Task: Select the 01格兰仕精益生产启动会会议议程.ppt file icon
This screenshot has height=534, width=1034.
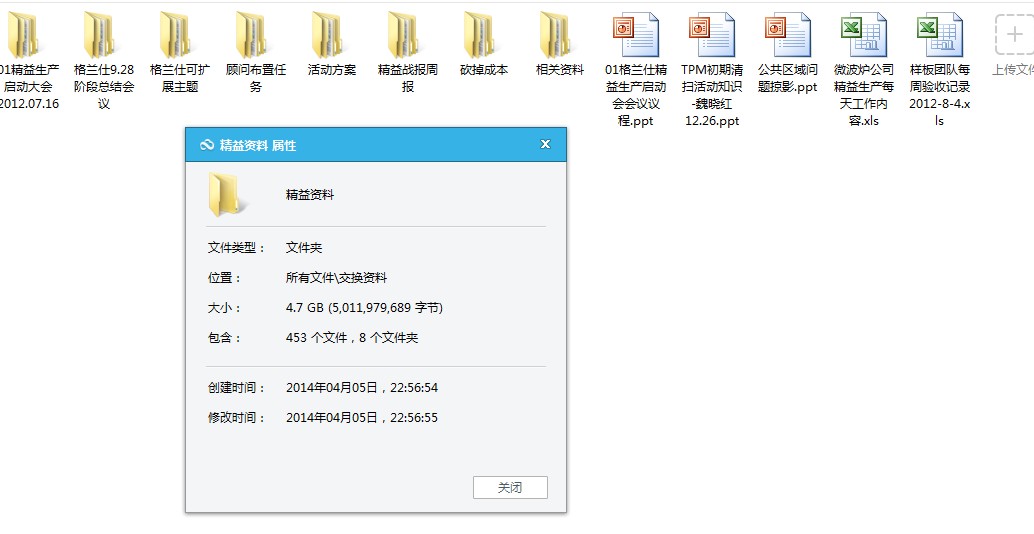Action: click(x=636, y=35)
